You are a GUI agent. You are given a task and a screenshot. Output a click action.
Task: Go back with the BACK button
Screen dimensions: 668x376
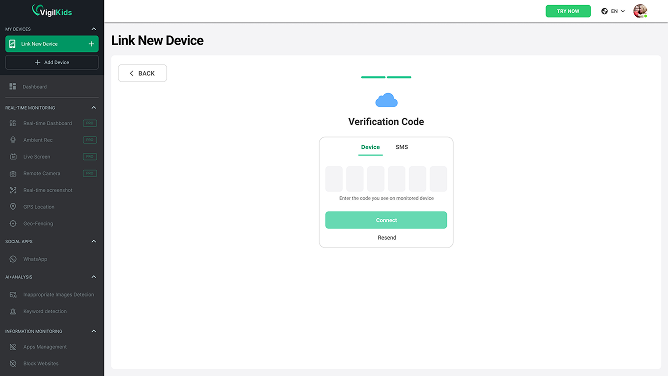click(142, 73)
